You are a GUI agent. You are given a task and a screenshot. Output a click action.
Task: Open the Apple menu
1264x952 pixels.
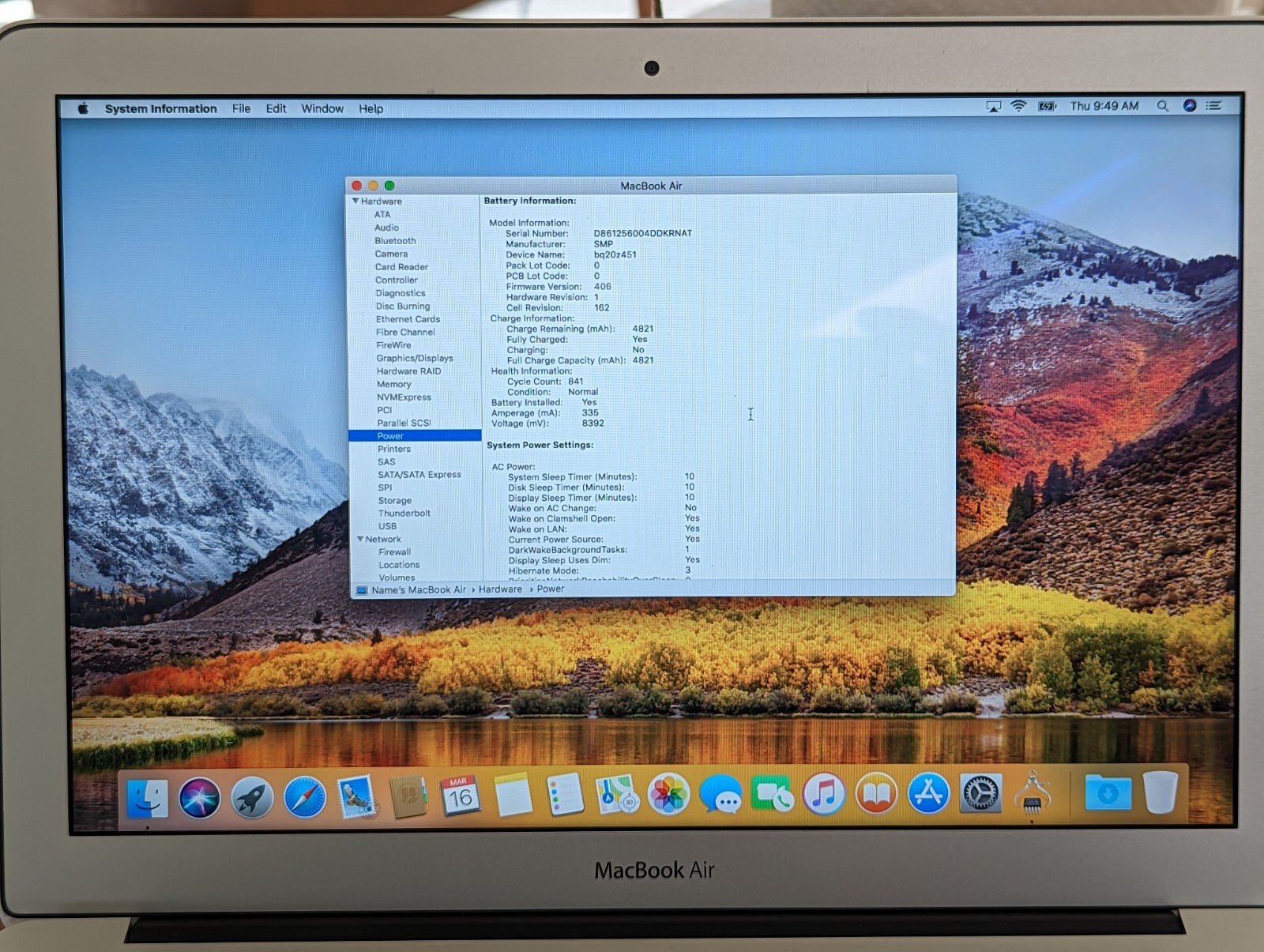pos(83,108)
